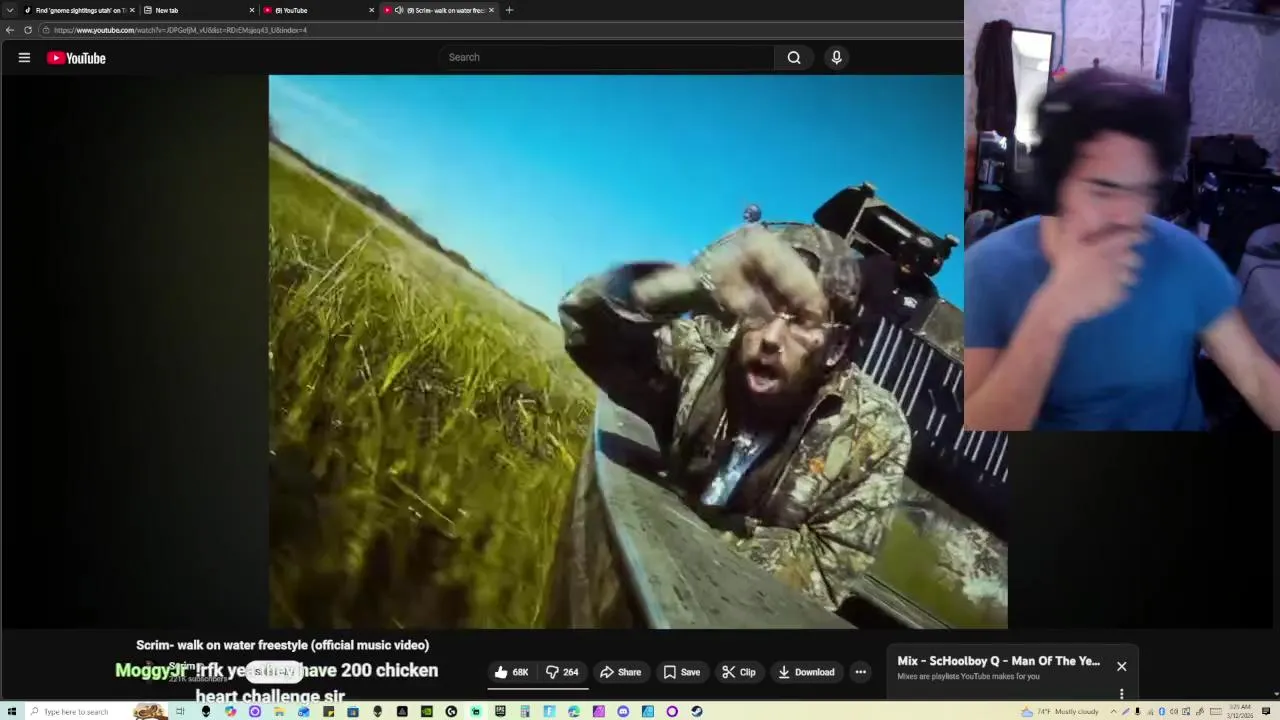
Task: Open the three-dot more actions menu
Action: coord(860,672)
